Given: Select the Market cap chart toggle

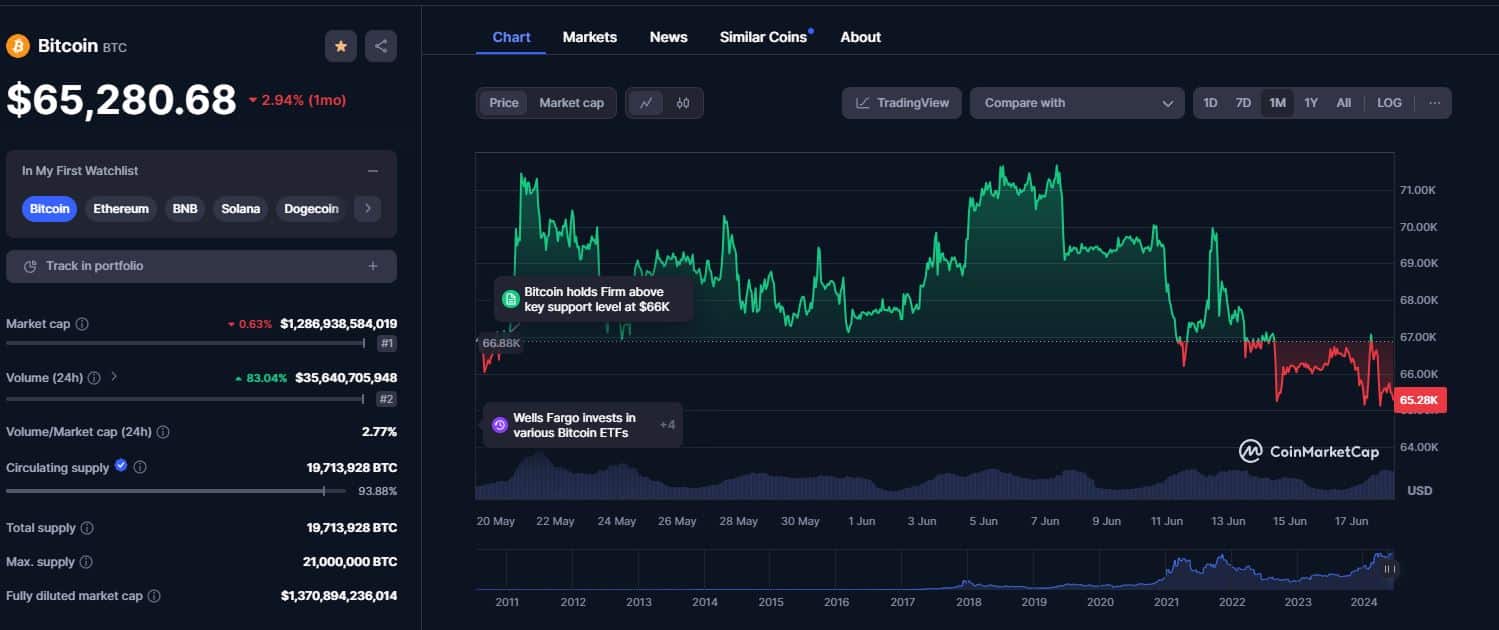Looking at the screenshot, I should [x=572, y=103].
